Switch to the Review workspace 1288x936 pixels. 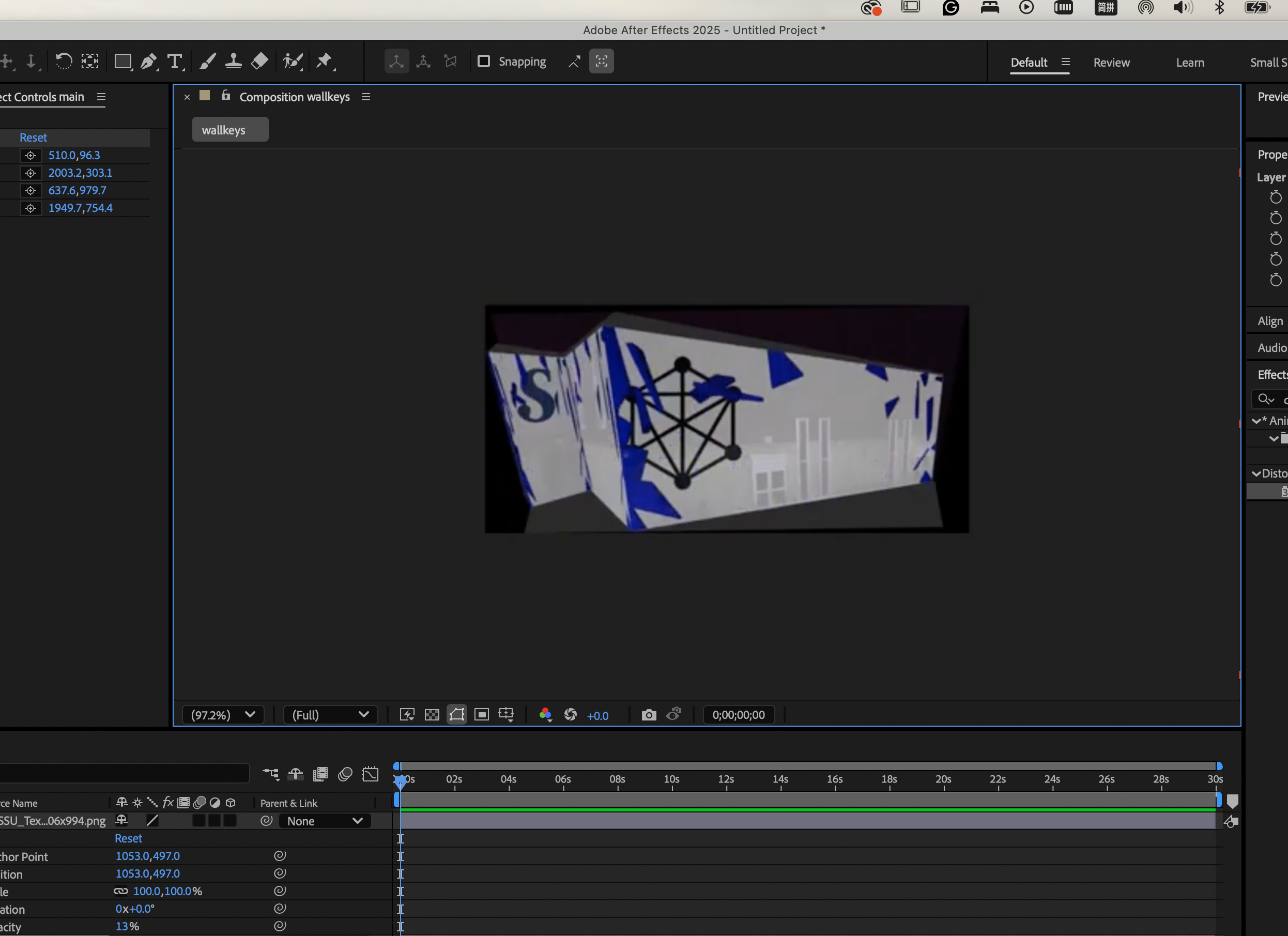(1111, 63)
